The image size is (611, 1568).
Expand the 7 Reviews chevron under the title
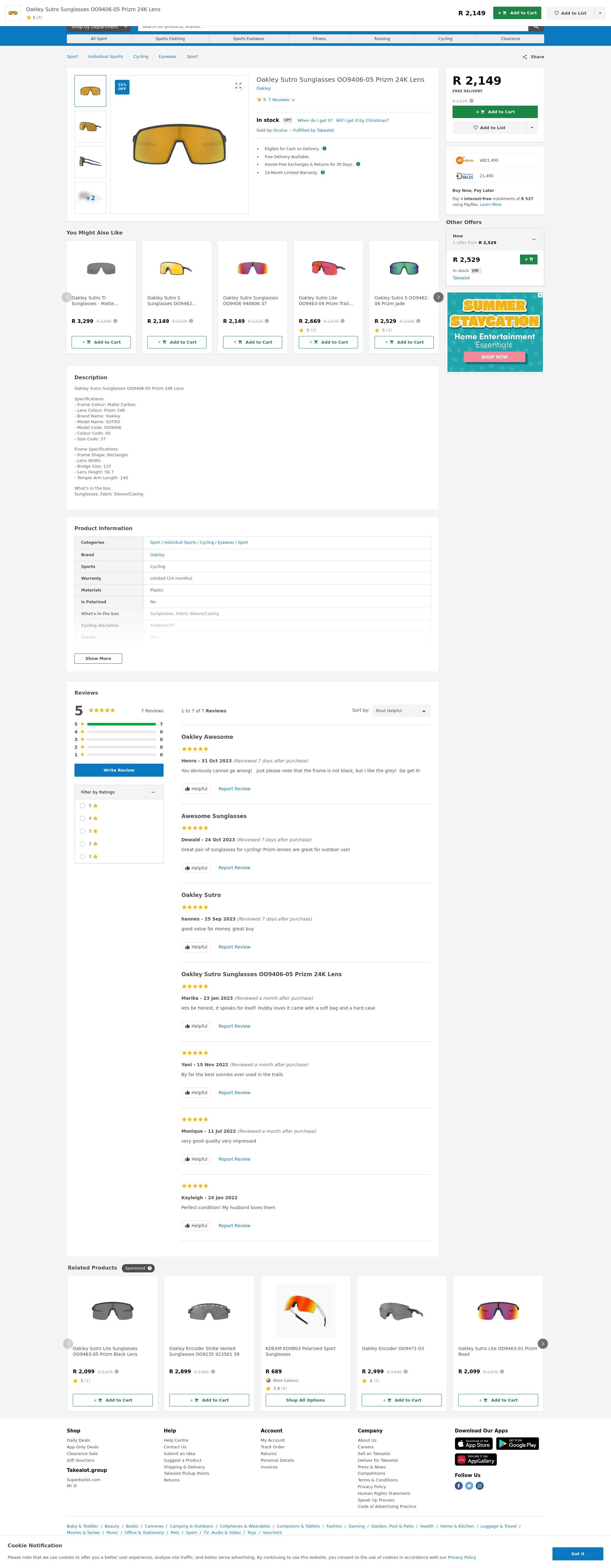point(293,100)
